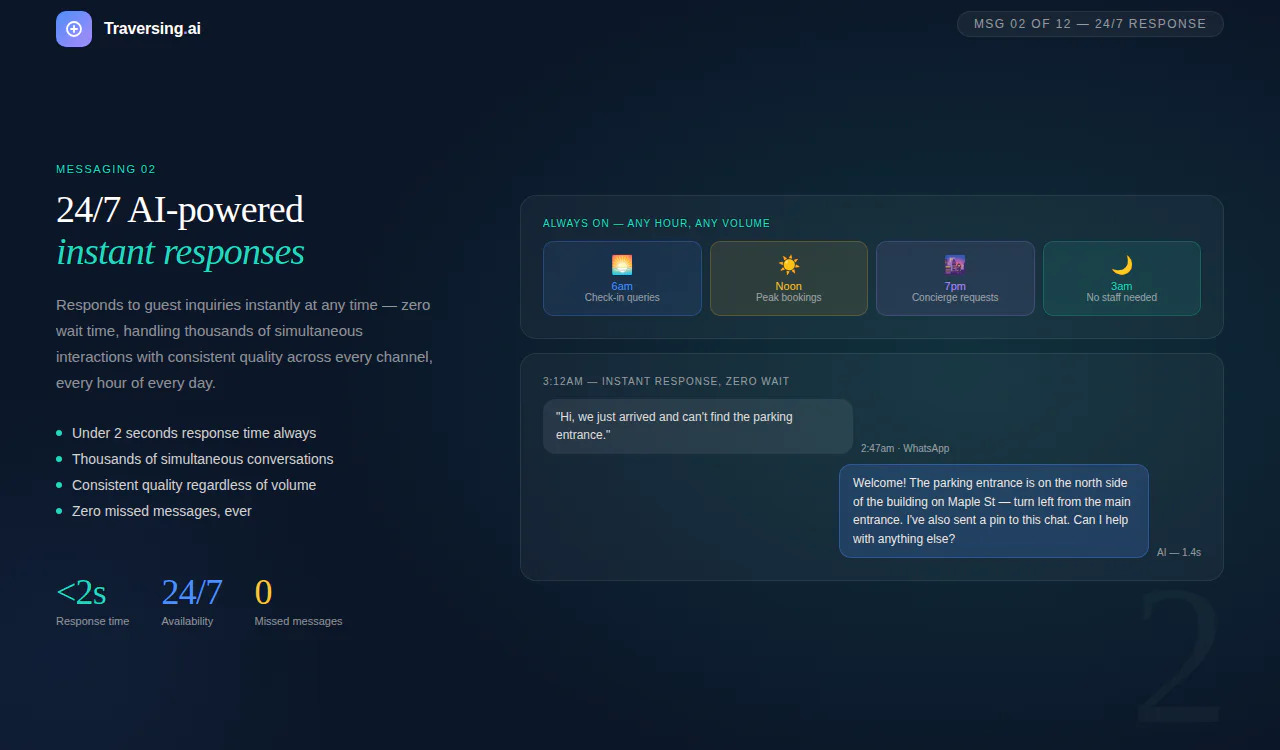Click the 24/7 AI-powered headline
The image size is (1280, 750).
[180, 210]
